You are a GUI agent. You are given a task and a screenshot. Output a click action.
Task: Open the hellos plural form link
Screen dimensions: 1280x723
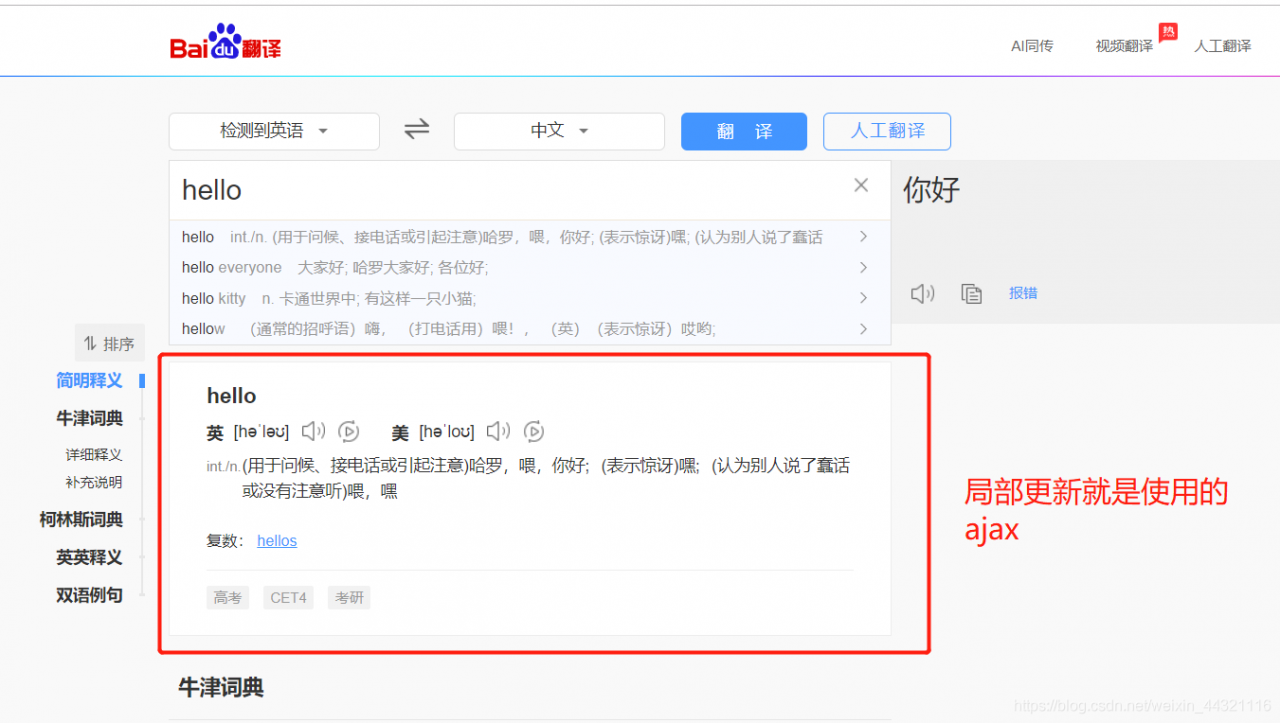276,540
